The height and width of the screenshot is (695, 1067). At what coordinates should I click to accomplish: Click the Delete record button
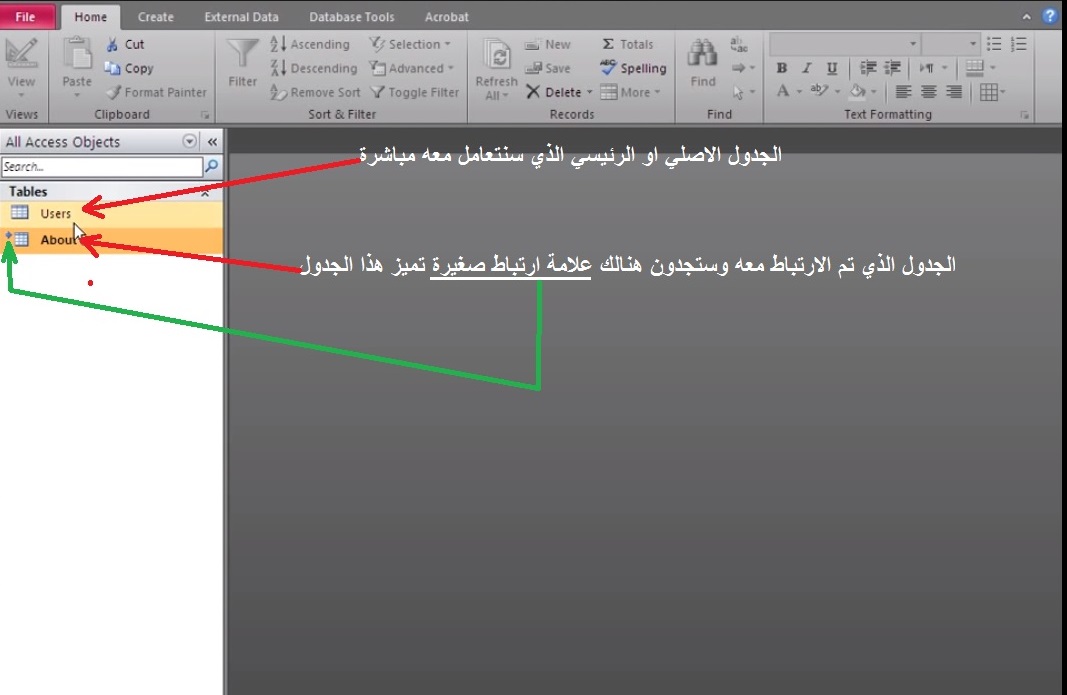559,92
